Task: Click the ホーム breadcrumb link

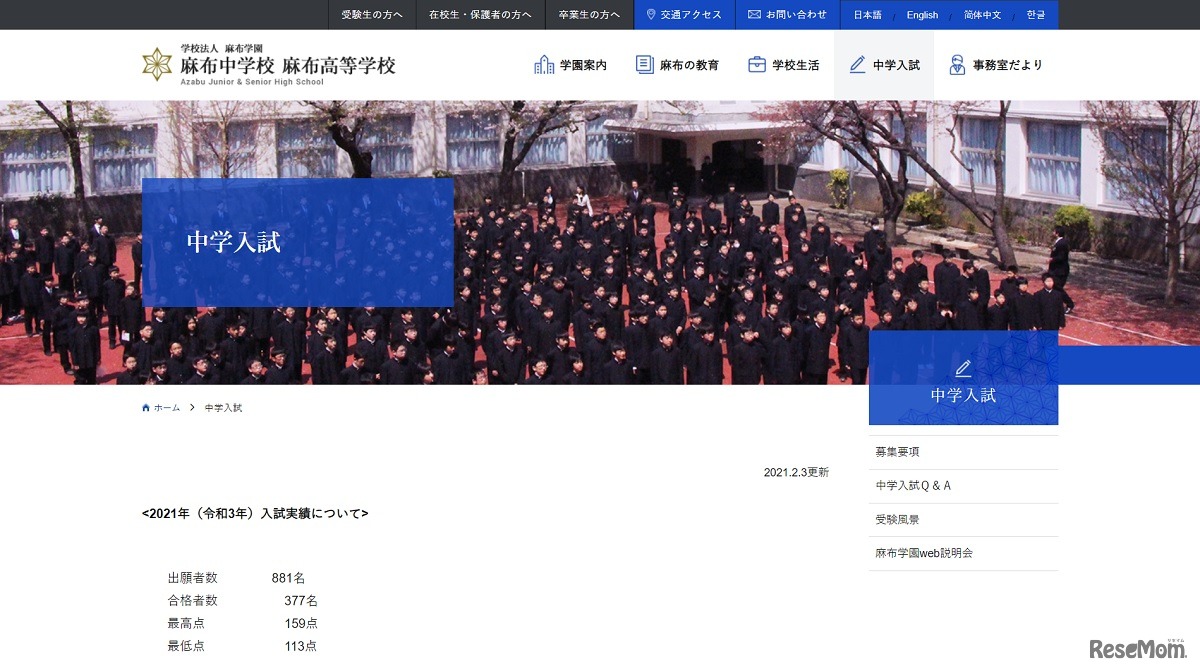Action: click(x=167, y=408)
